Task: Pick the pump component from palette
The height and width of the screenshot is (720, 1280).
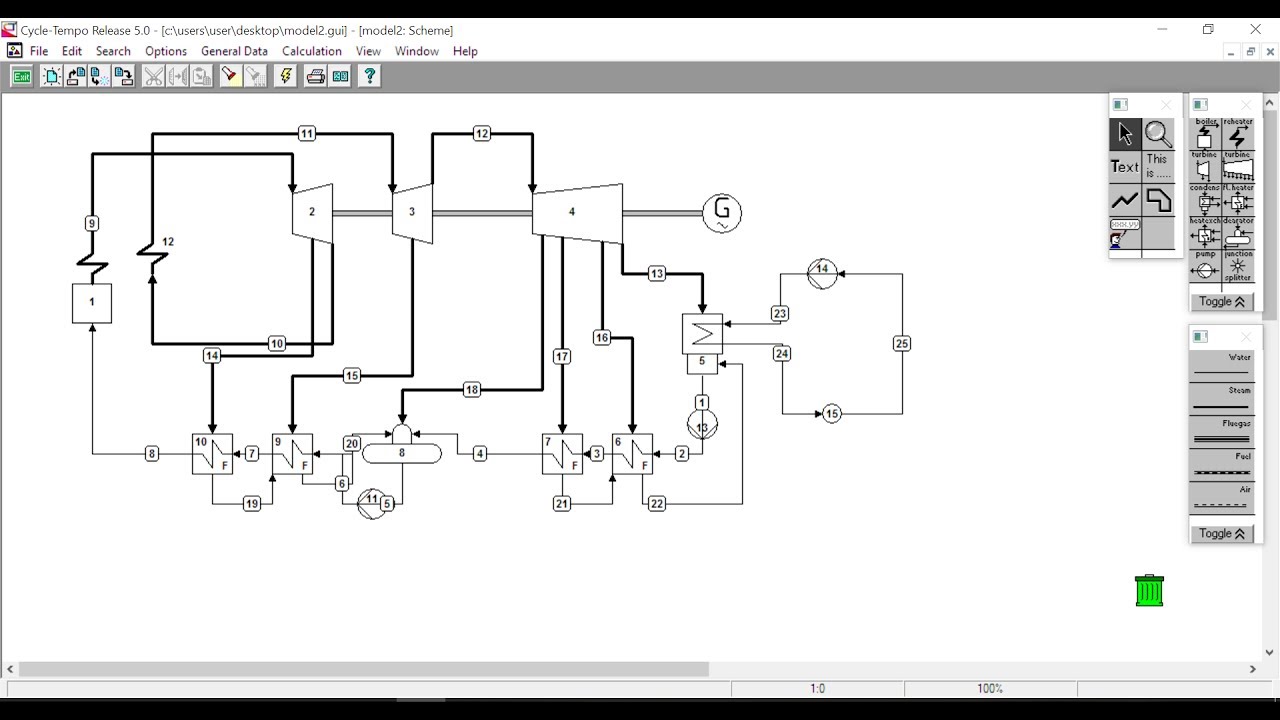Action: click(x=1205, y=267)
